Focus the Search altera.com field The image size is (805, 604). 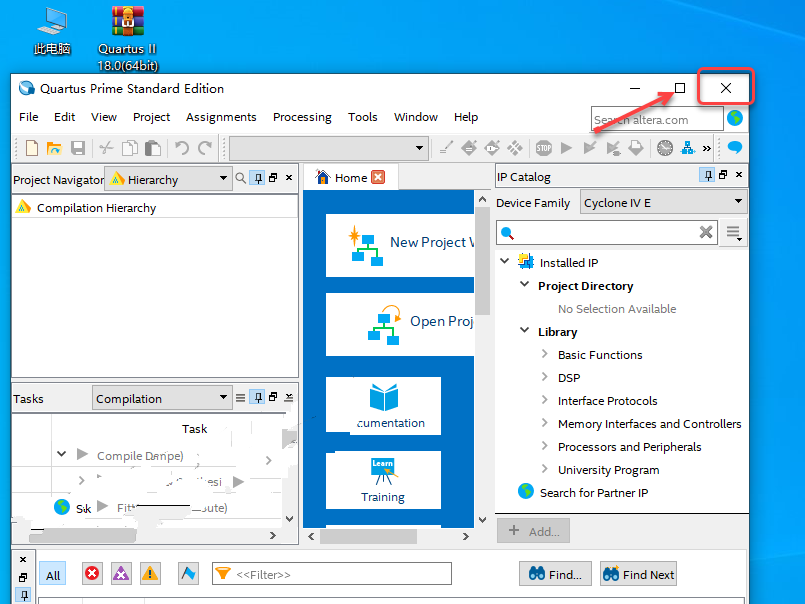(657, 119)
